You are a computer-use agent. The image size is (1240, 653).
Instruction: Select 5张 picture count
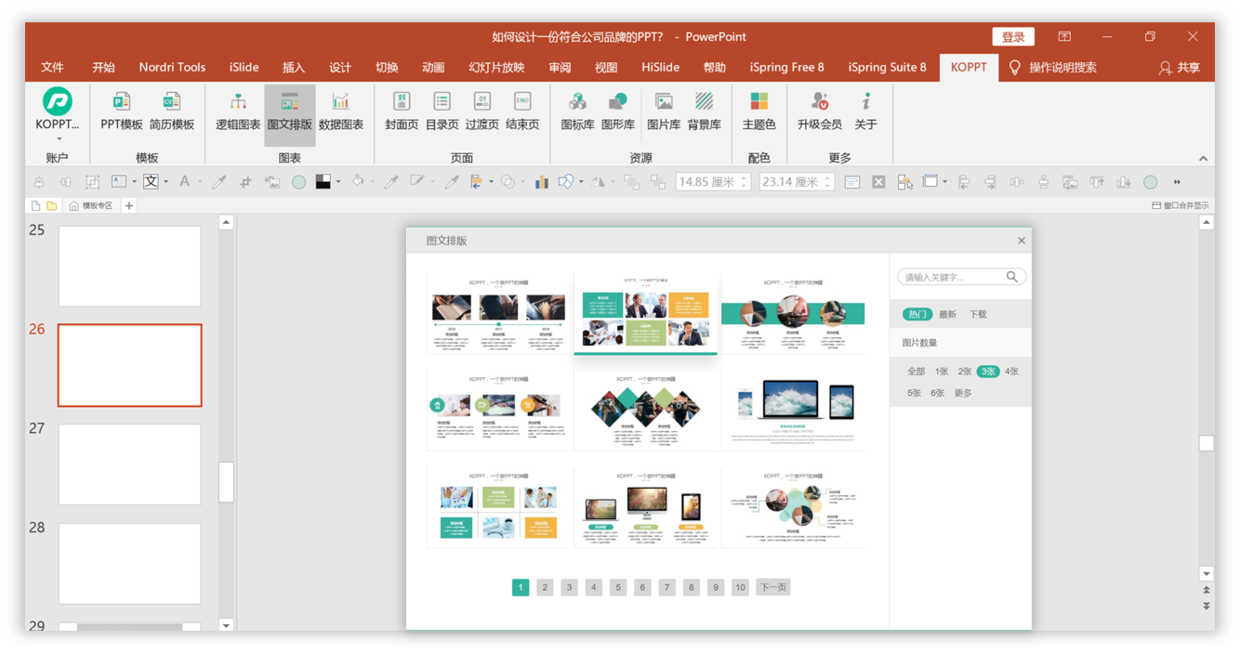click(x=914, y=393)
